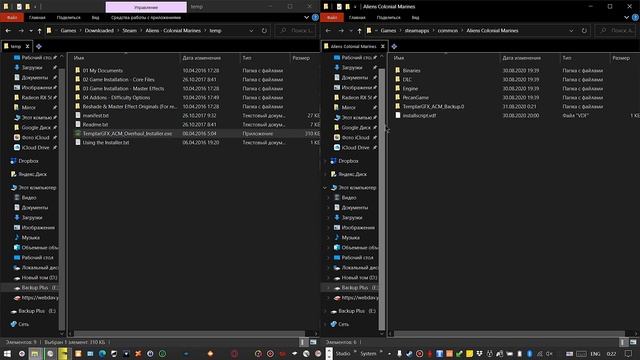Select 03 Game Installation - Master Effects folder
Viewport: 640px width, 360px height.
click(x=123, y=89)
